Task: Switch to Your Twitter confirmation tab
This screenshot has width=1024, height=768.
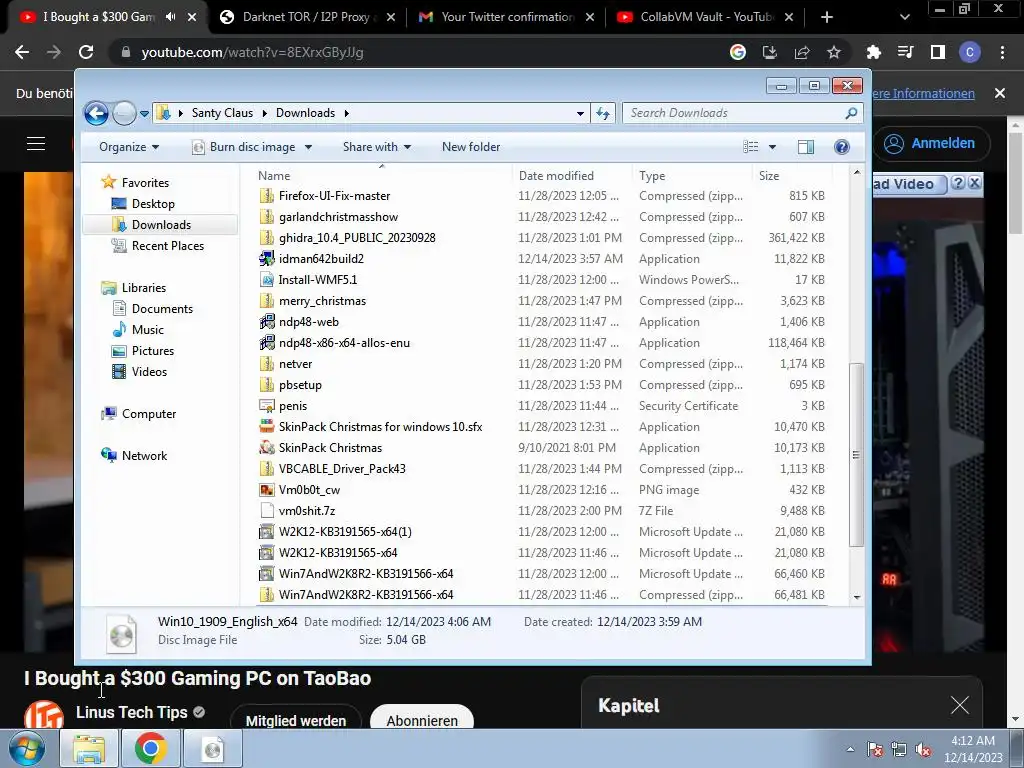Action: [507, 17]
